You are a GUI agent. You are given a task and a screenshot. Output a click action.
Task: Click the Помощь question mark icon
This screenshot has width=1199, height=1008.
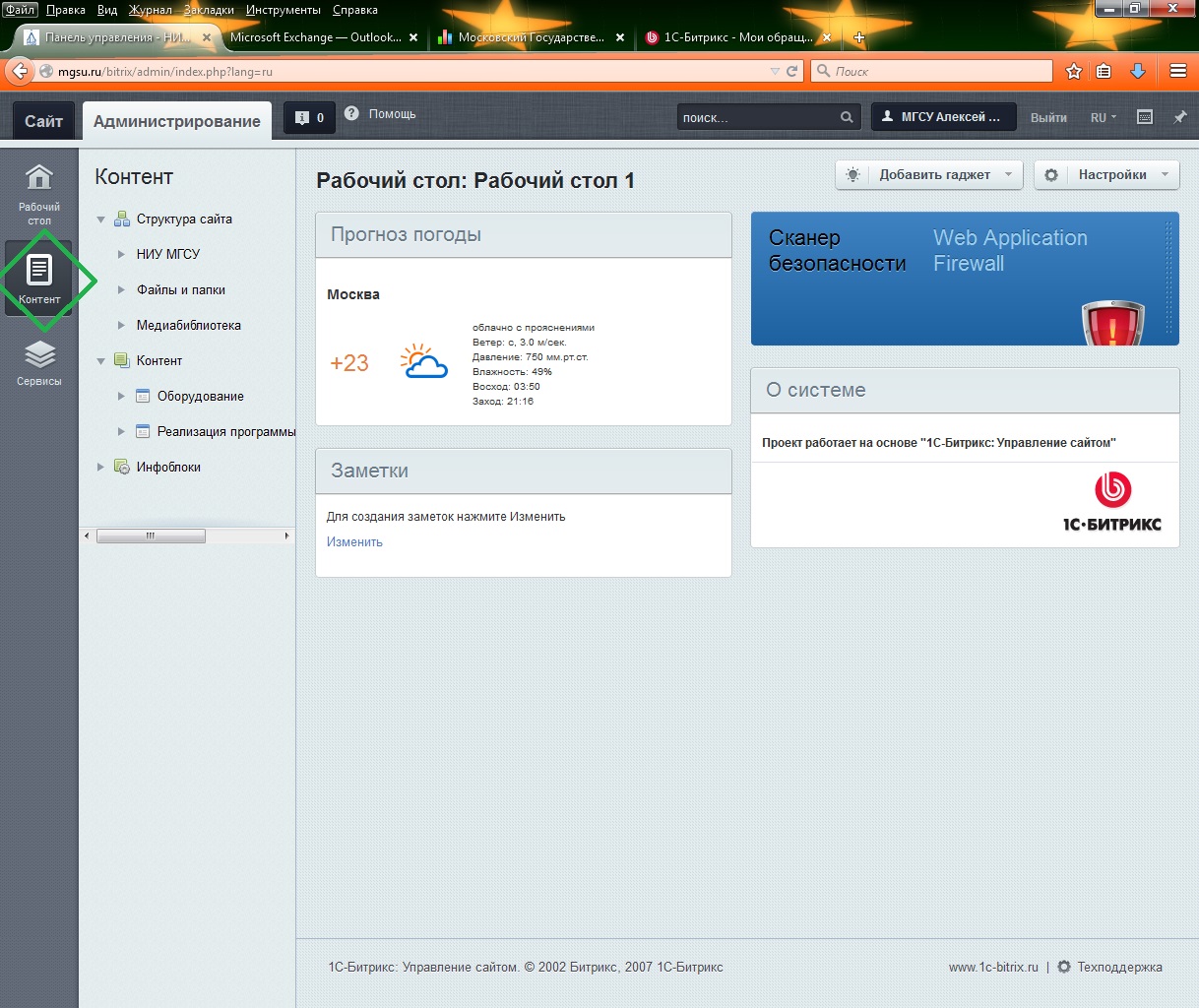tap(351, 113)
